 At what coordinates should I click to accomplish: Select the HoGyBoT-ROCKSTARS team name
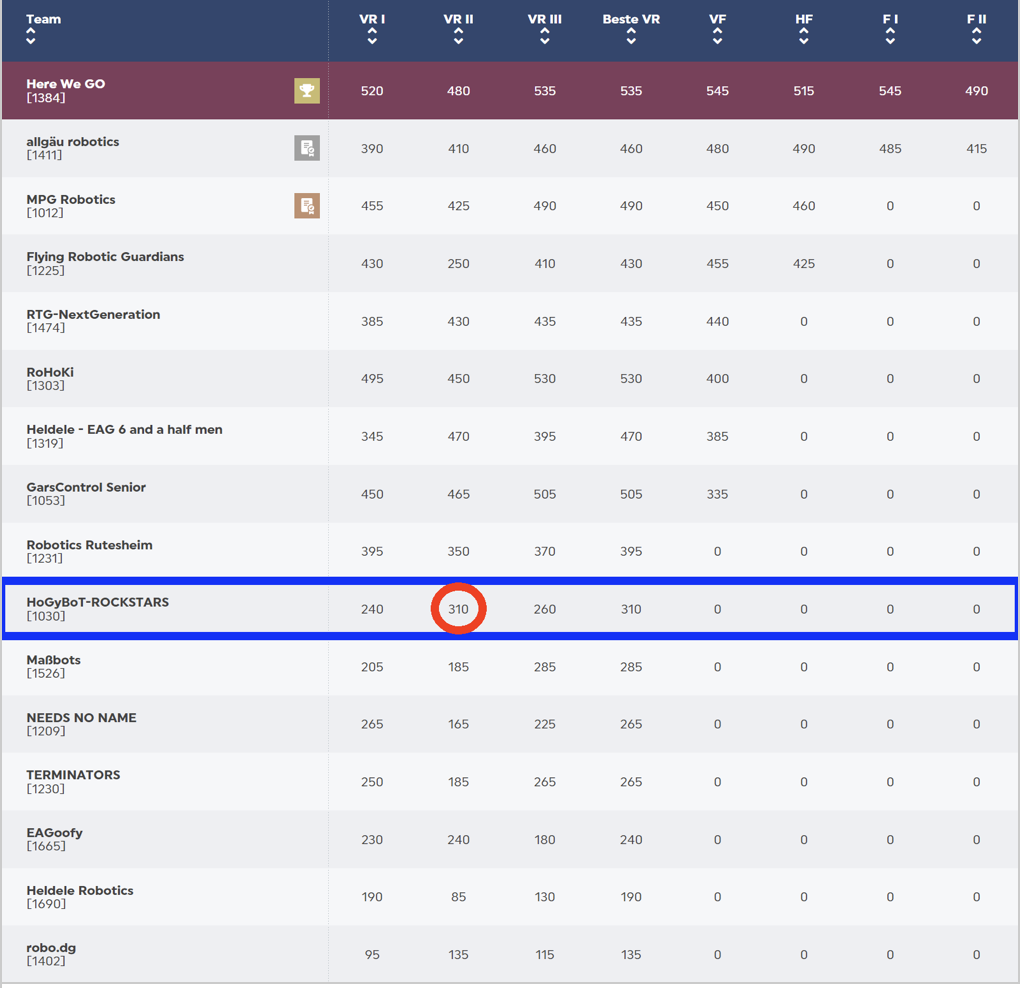tap(97, 602)
